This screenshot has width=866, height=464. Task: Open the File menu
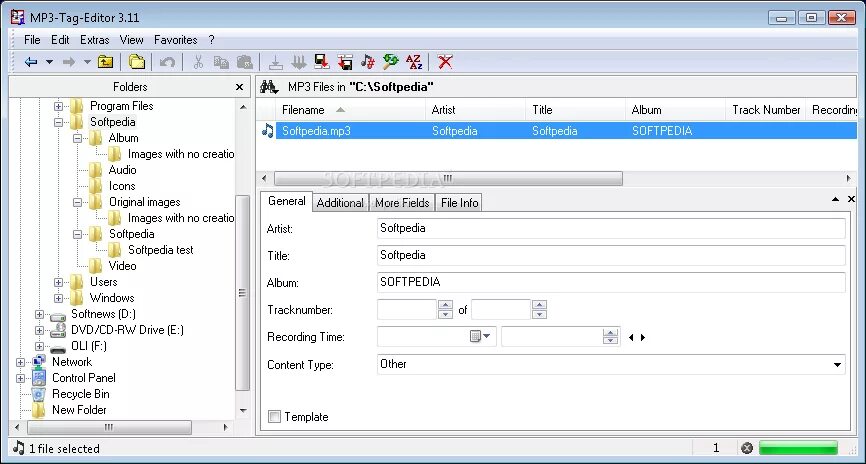pyautogui.click(x=32, y=40)
